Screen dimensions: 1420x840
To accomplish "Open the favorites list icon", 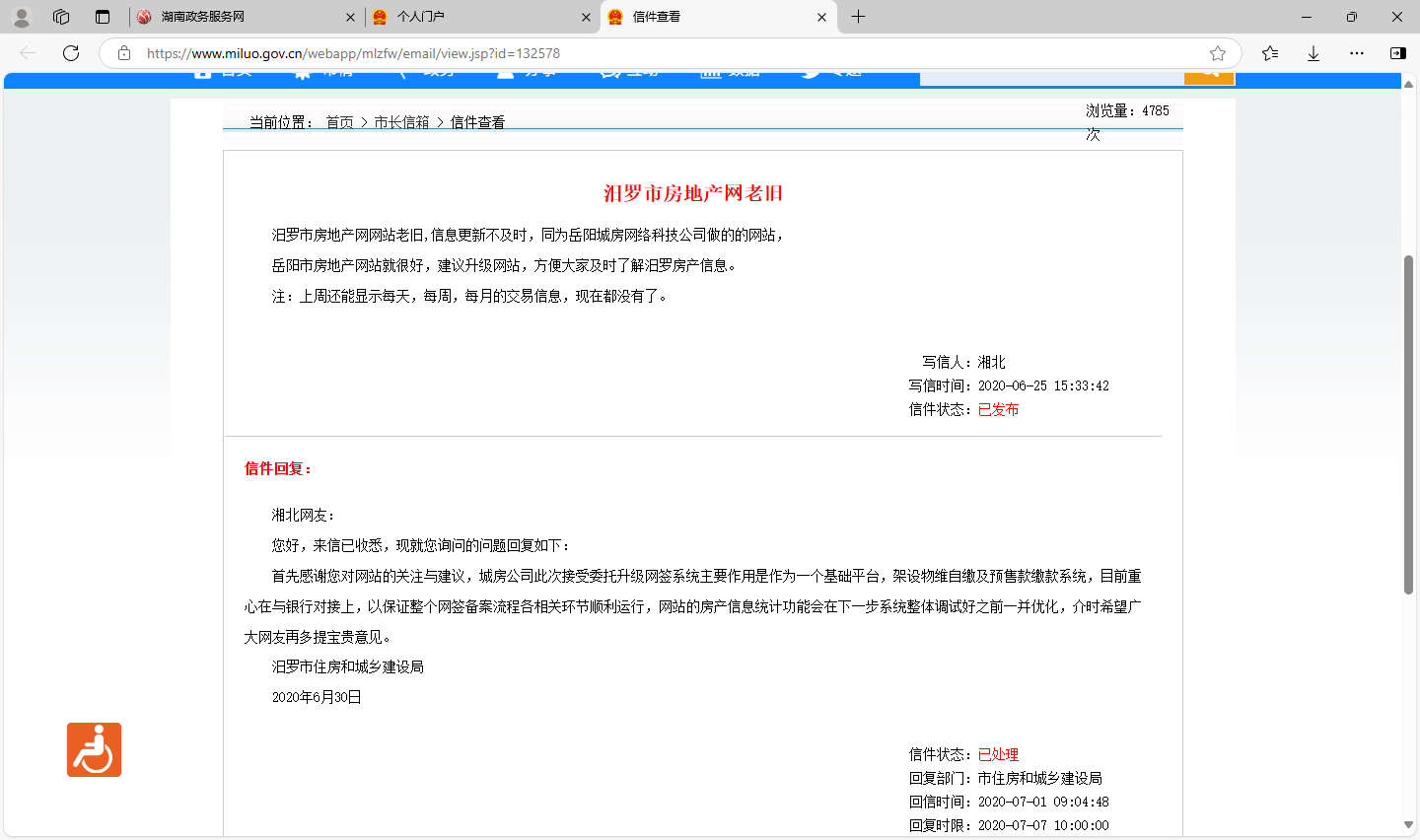I will coord(1270,53).
